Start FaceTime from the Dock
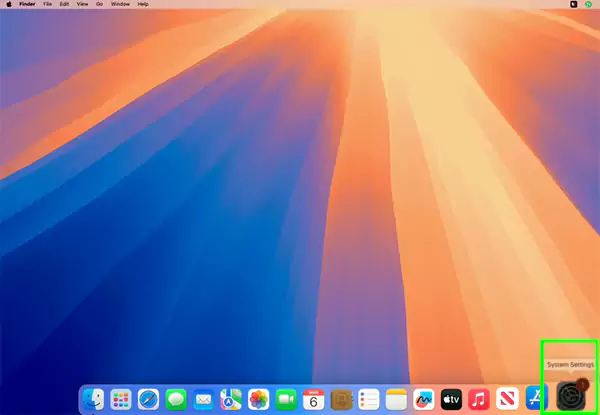 (x=286, y=399)
